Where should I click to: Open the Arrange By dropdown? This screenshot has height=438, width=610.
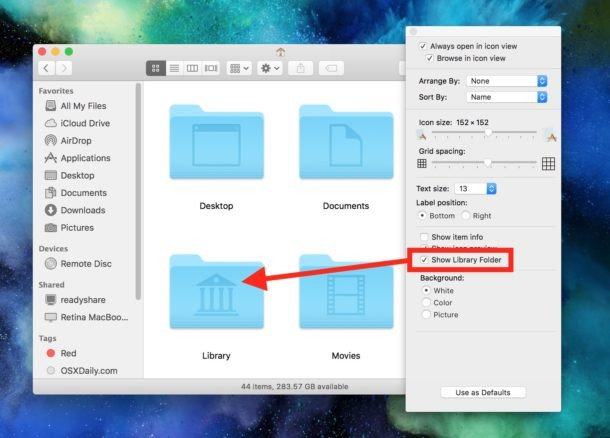click(x=506, y=80)
